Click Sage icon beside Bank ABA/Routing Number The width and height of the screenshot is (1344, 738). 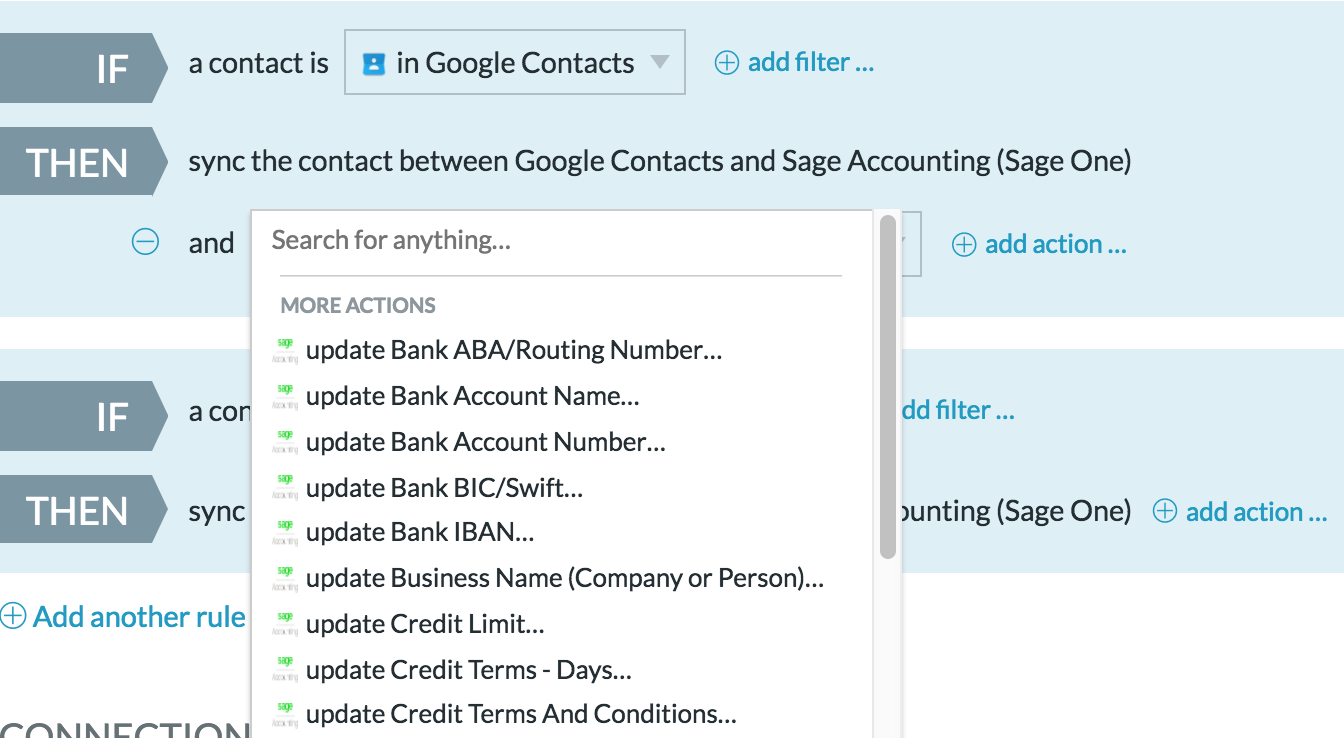[285, 351]
